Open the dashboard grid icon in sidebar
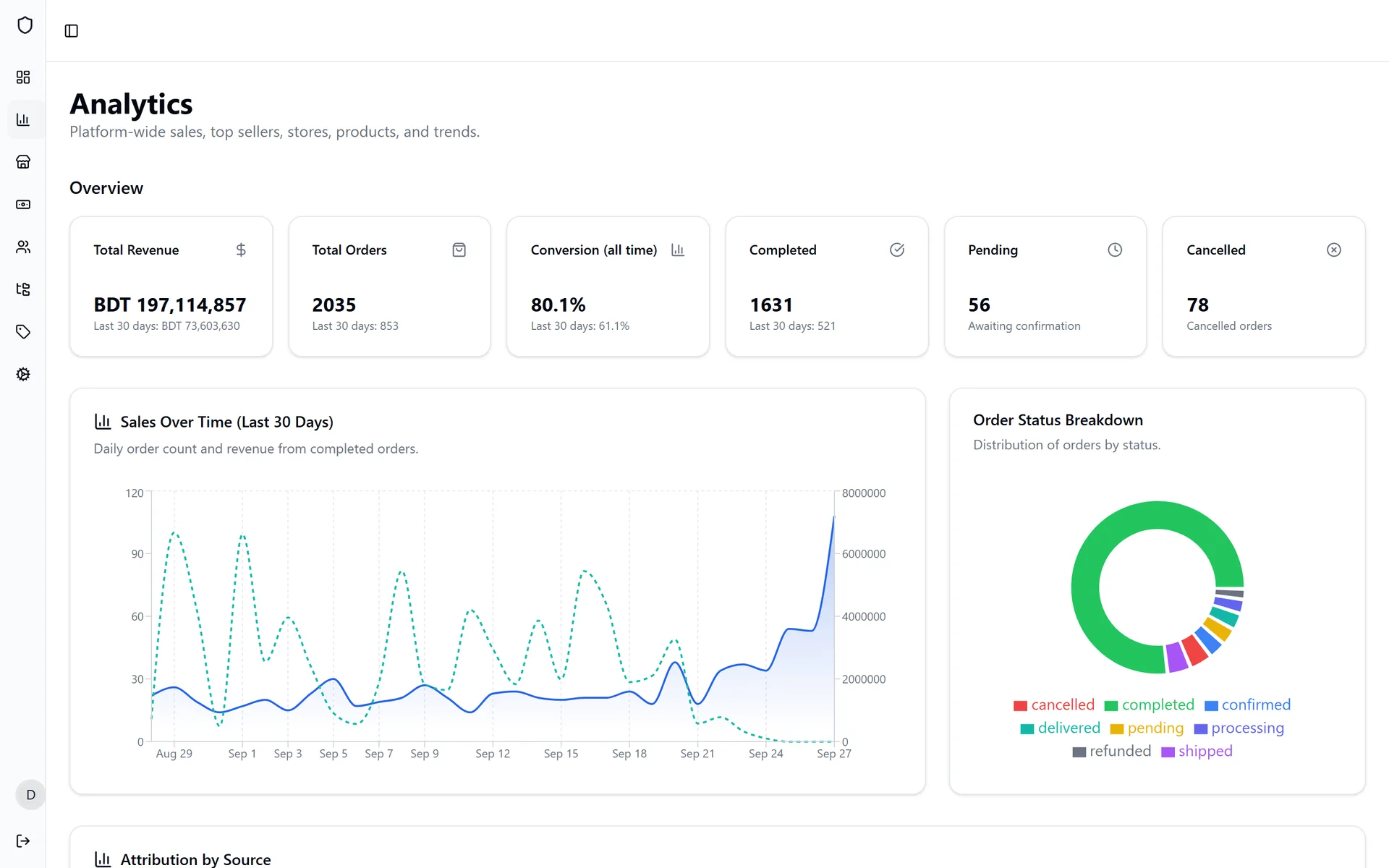 pos(23,77)
